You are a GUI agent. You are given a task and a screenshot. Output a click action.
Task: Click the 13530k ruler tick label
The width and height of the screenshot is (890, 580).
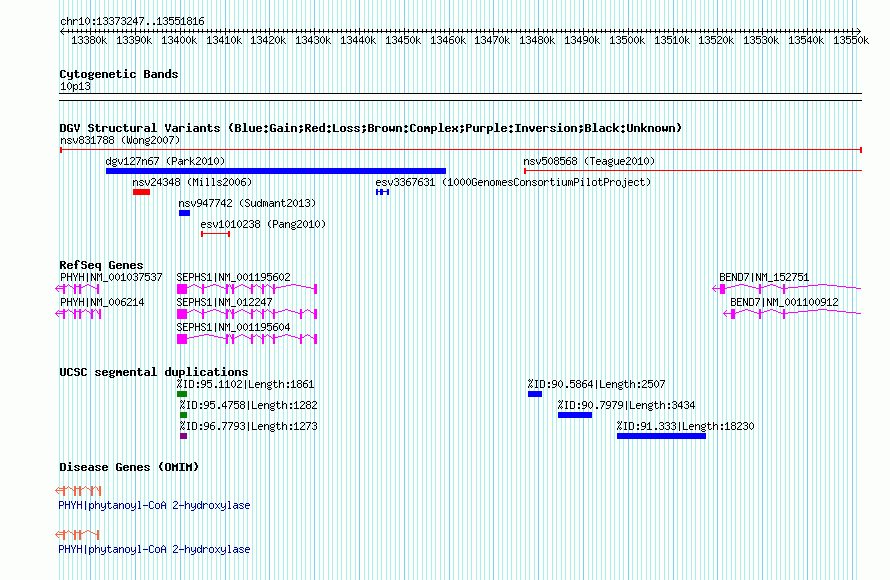(x=761, y=40)
